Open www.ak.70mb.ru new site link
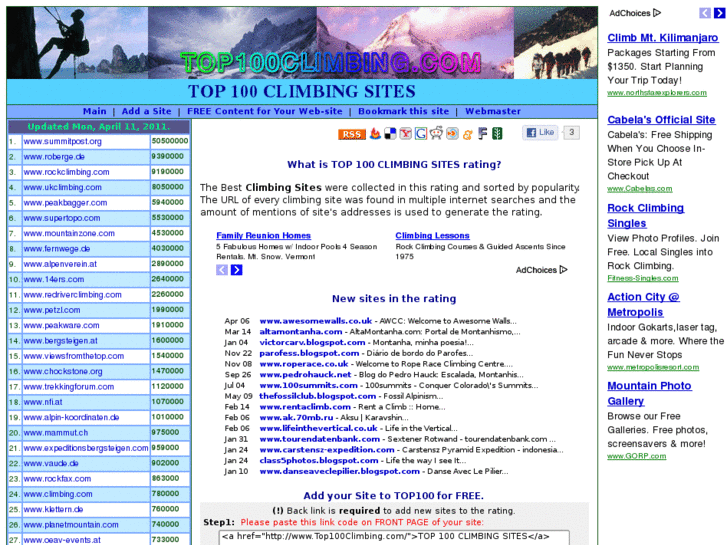 (x=296, y=417)
